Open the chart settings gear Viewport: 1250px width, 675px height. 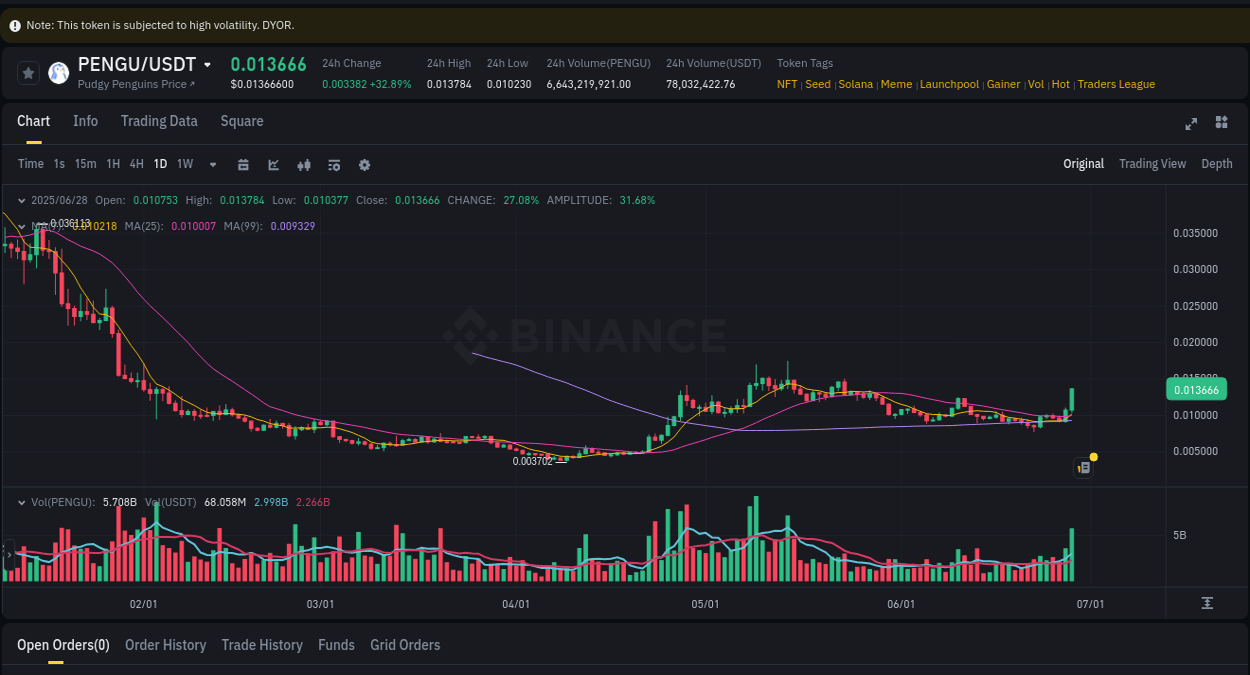[x=364, y=164]
